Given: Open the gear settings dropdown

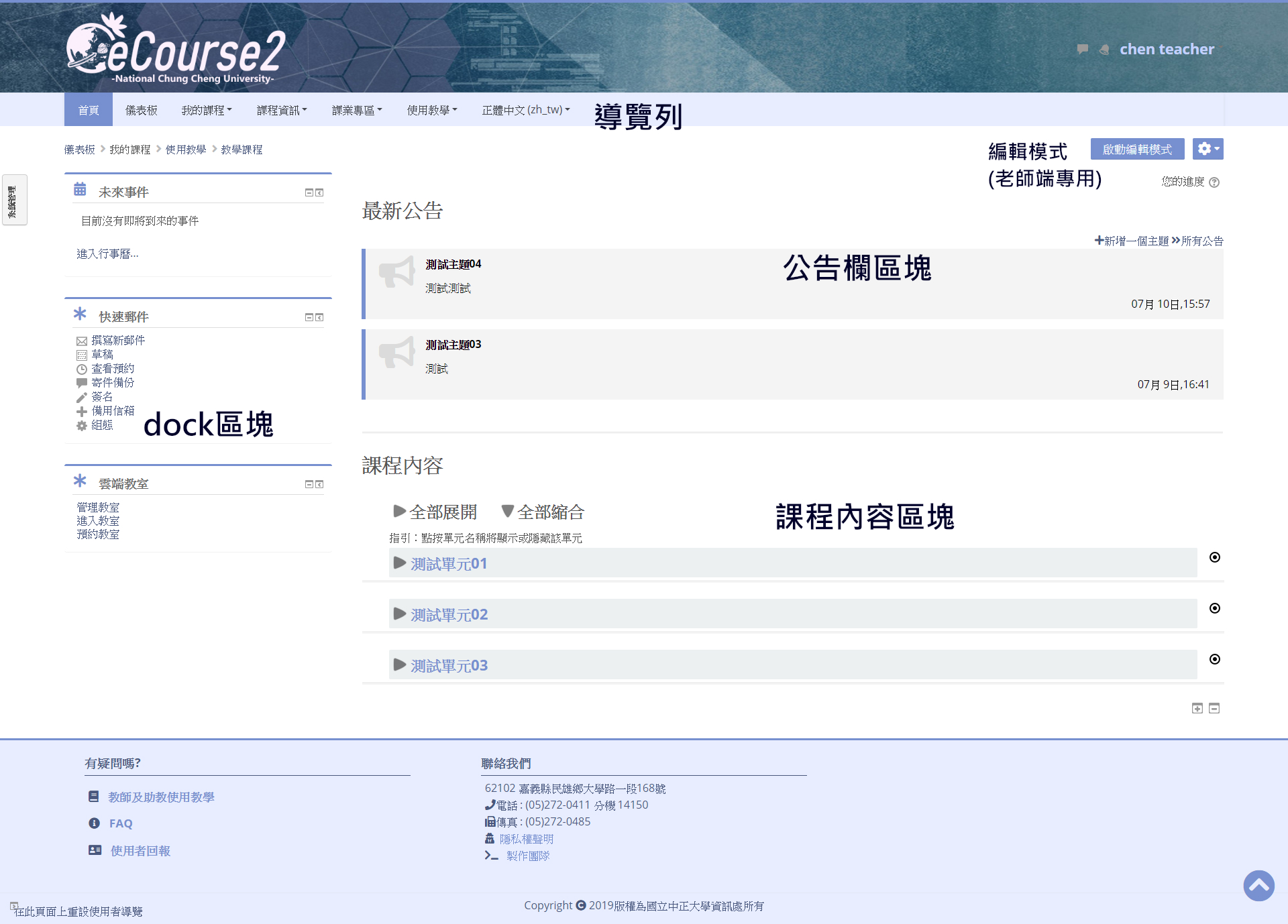Looking at the screenshot, I should 1207,149.
